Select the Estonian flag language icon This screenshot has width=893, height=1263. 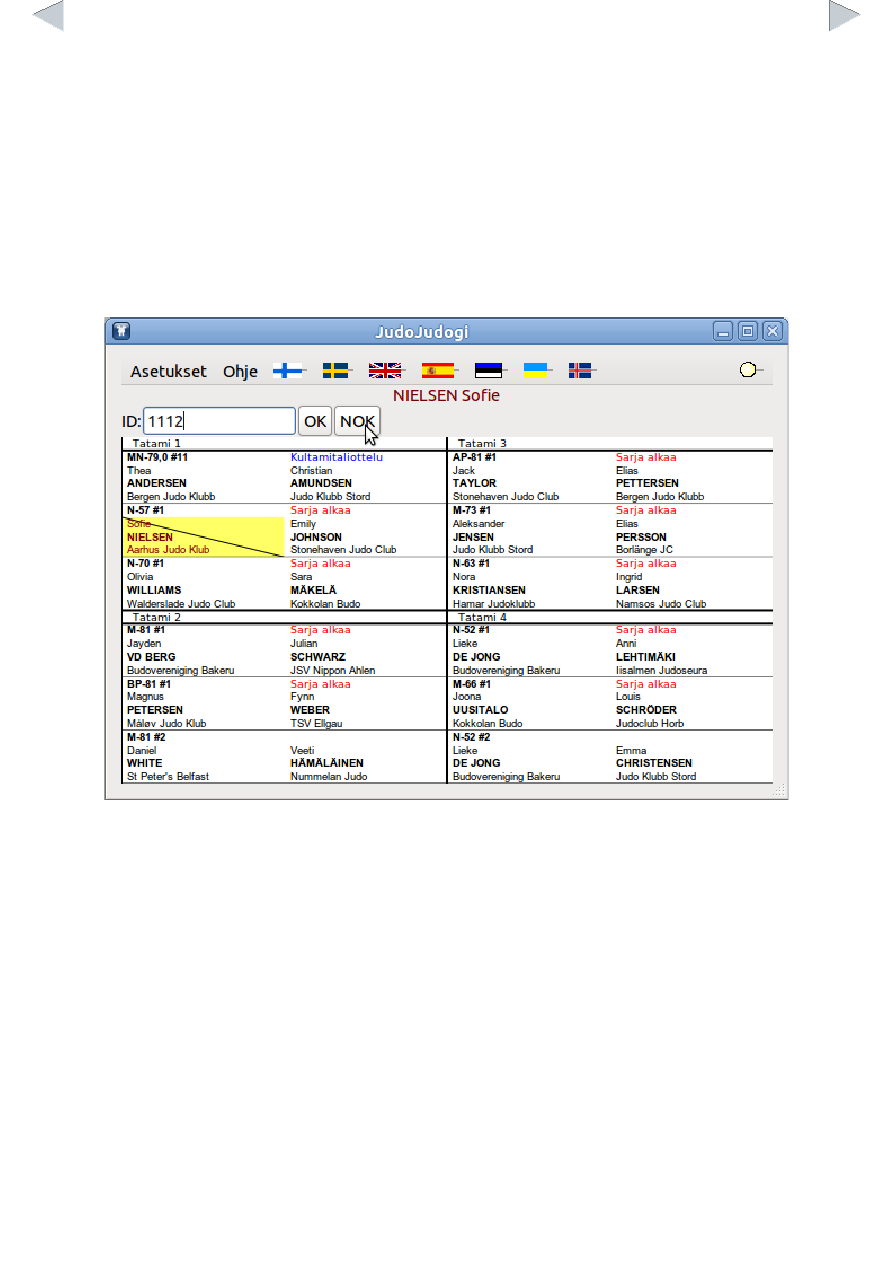(x=488, y=371)
